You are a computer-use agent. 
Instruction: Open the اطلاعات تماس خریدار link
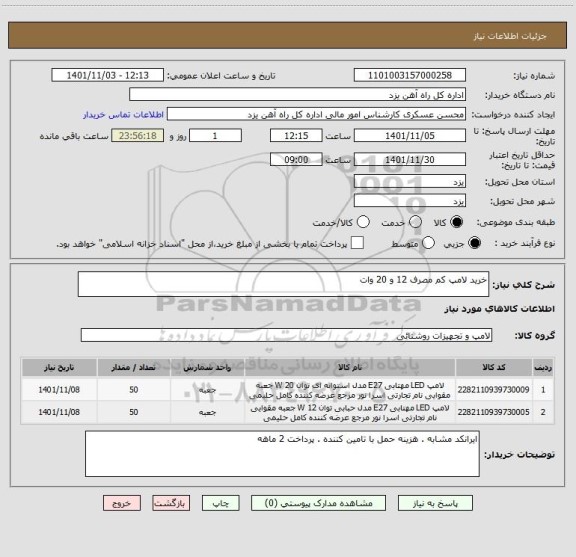pos(123,115)
